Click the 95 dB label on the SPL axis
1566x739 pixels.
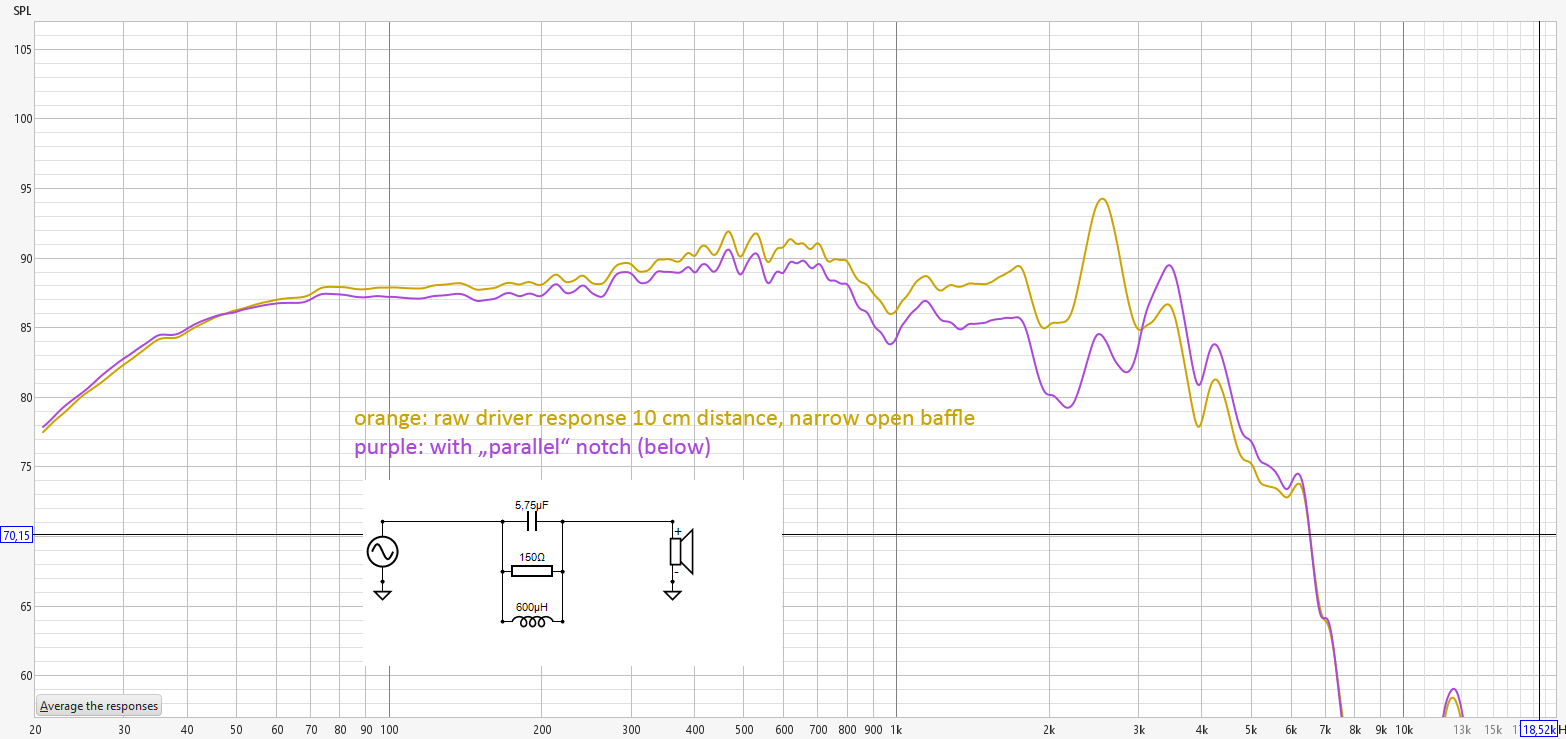[x=27, y=188]
